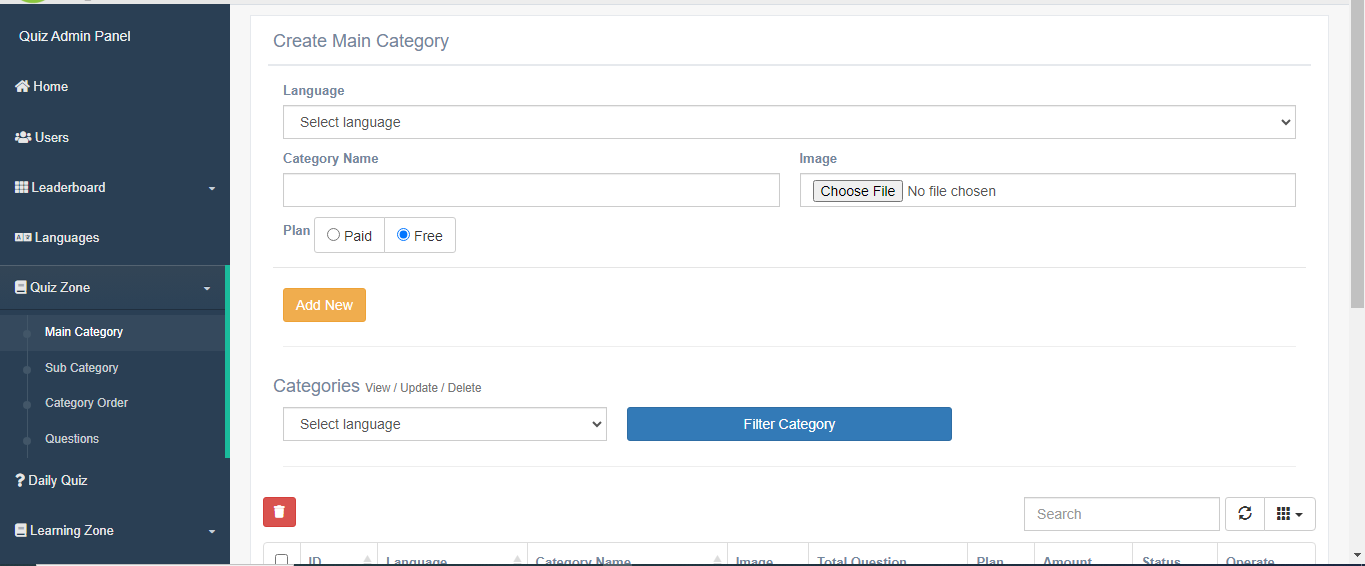Open Sub Category in sidebar

pos(81,368)
